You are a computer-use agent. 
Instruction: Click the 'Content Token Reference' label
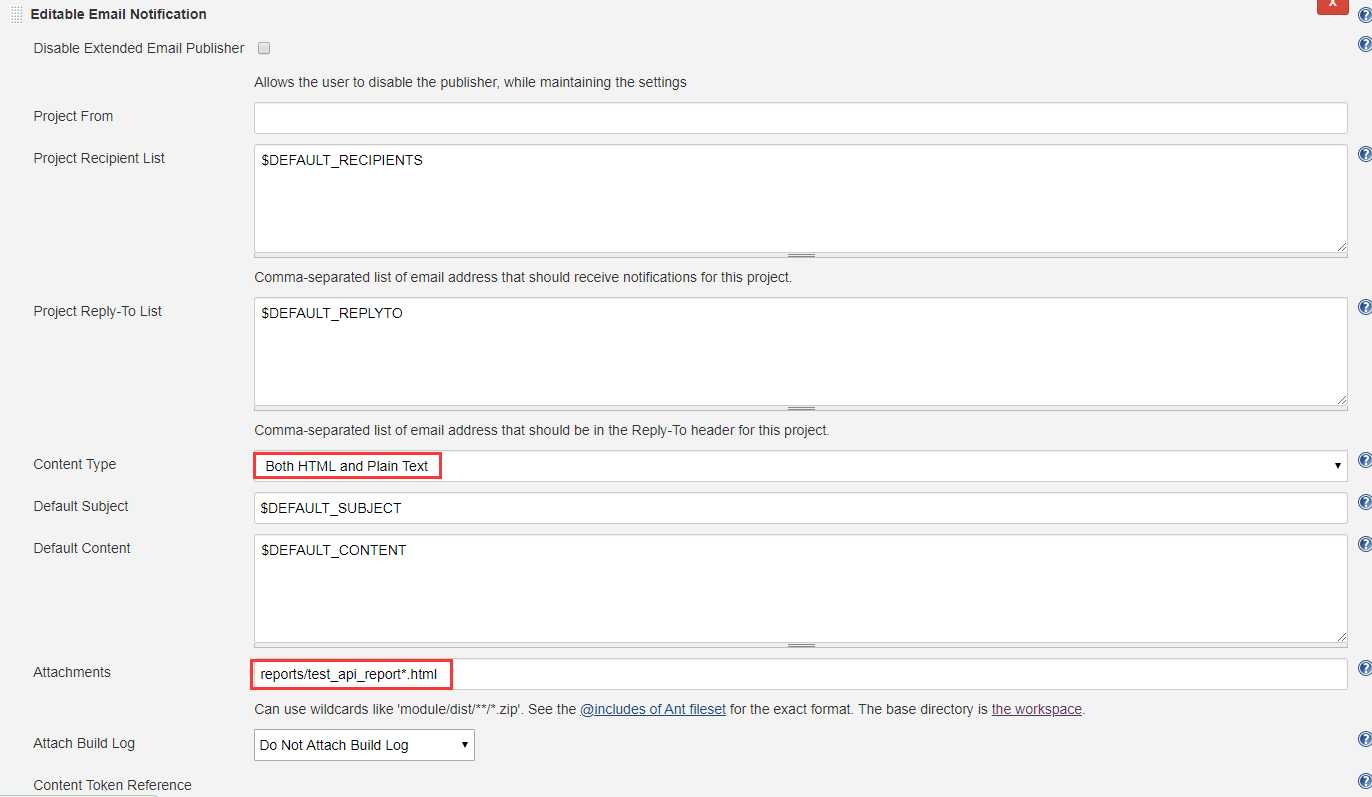112,785
